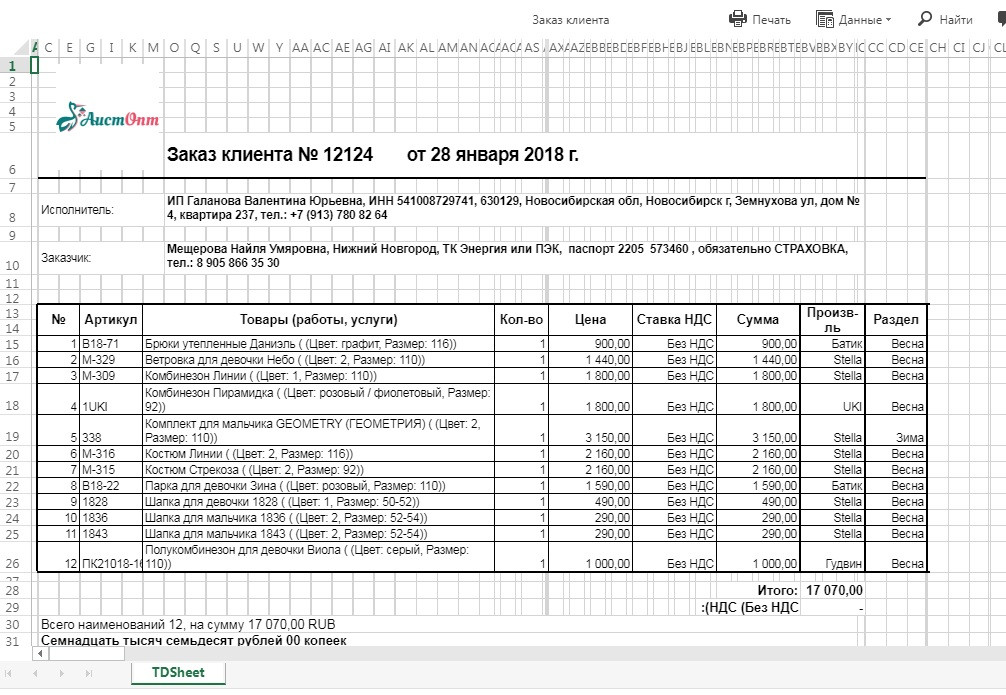Select the Итого total cell 17 070,00
The height and width of the screenshot is (695, 1006).
pos(833,590)
